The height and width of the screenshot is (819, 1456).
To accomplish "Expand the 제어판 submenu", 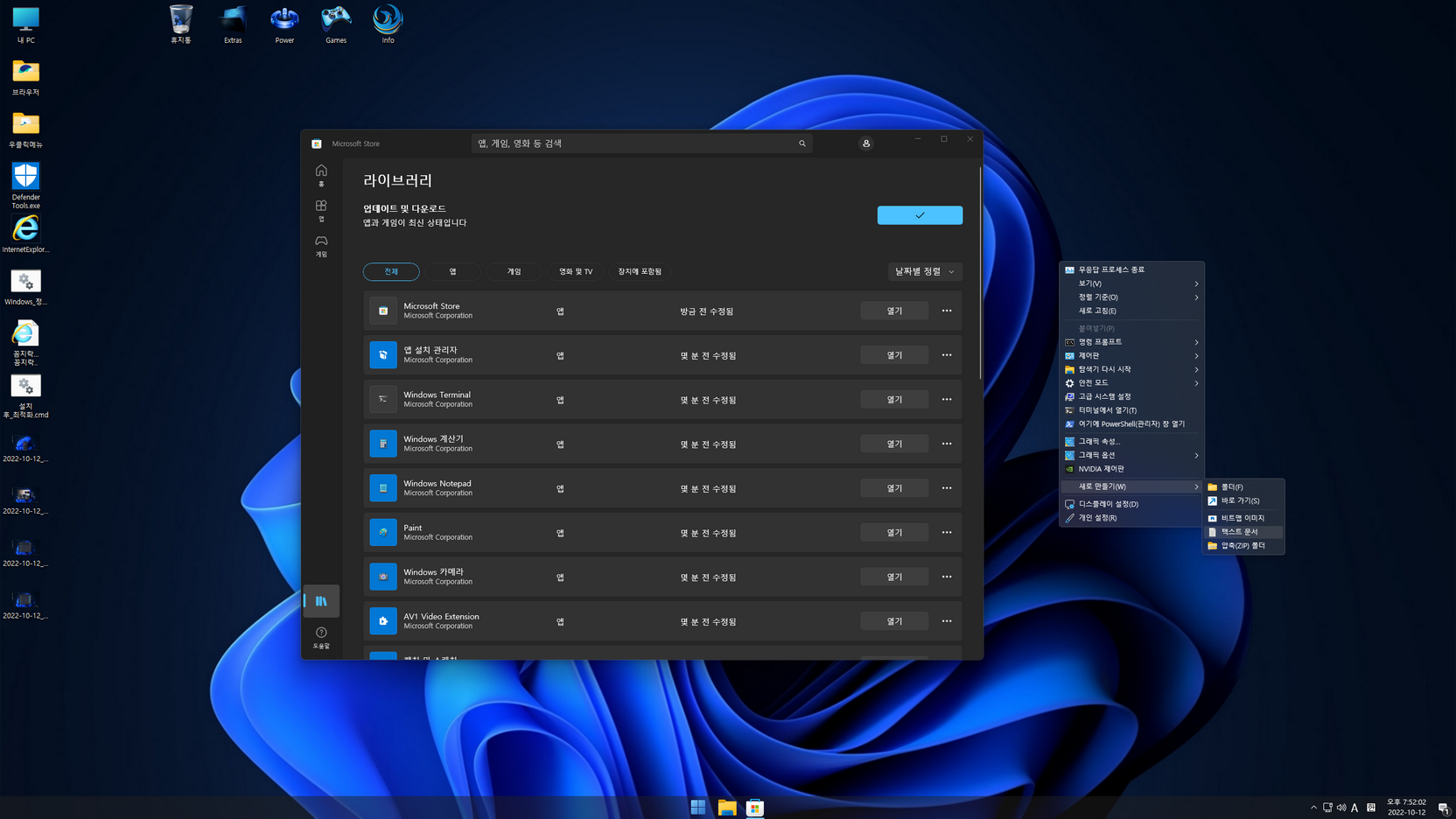I will tap(1132, 356).
